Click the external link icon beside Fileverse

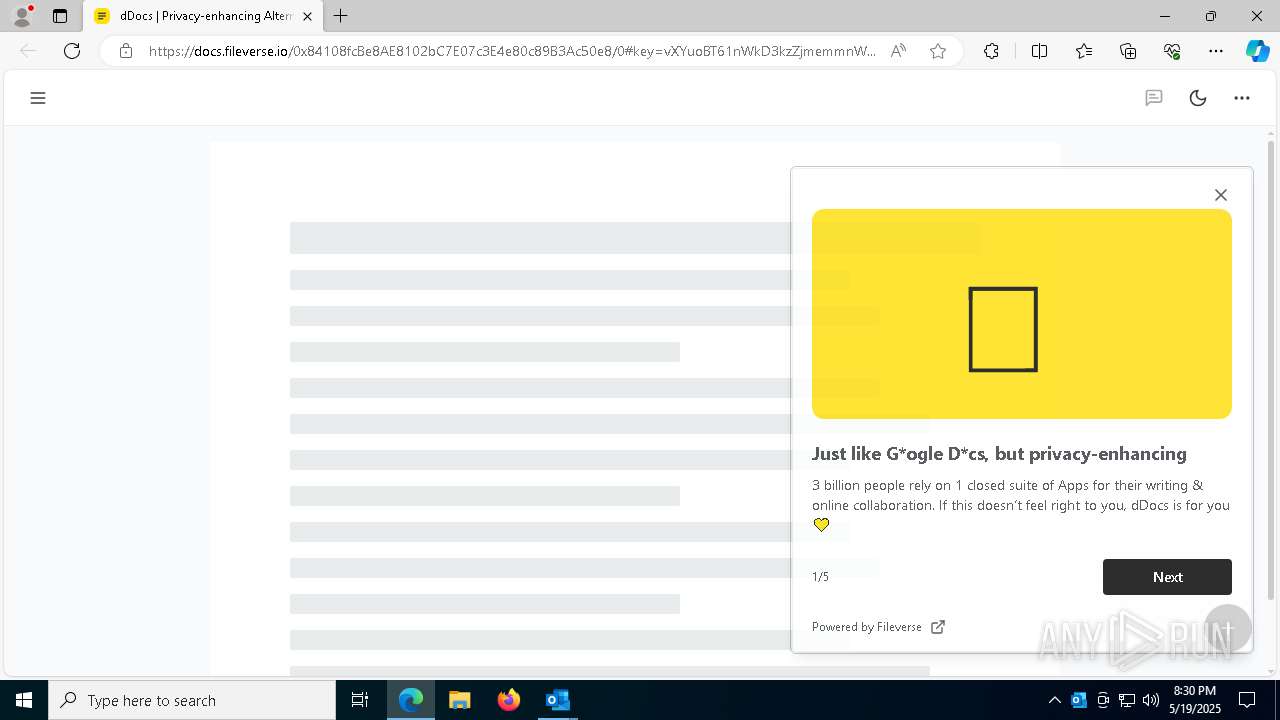[938, 627]
